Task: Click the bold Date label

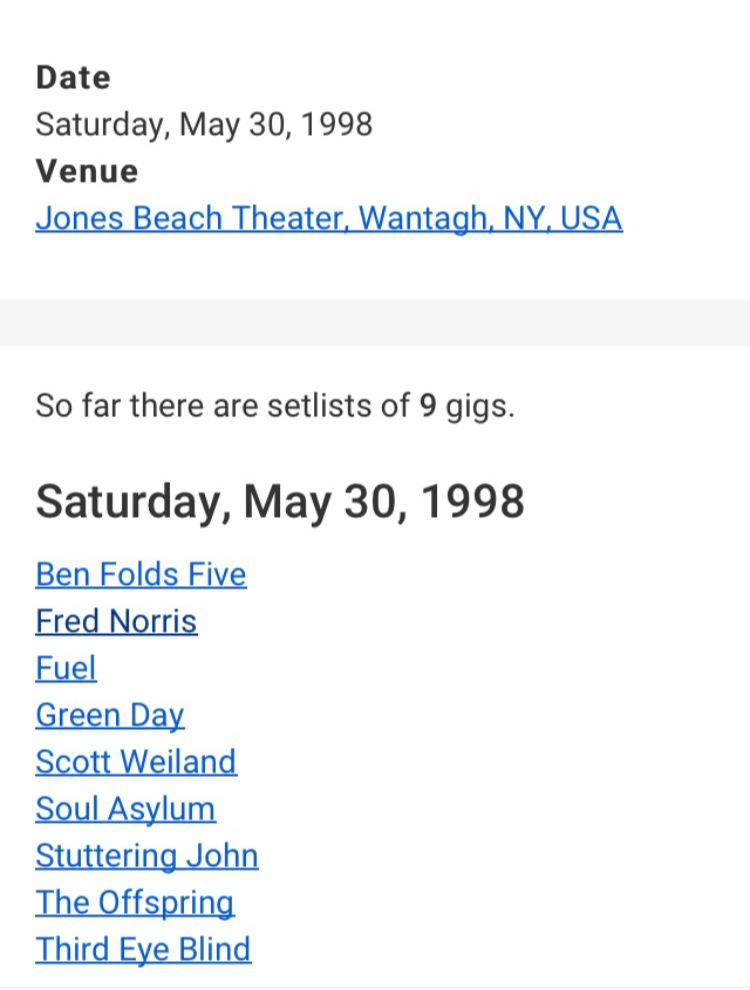Action: pos(73,78)
